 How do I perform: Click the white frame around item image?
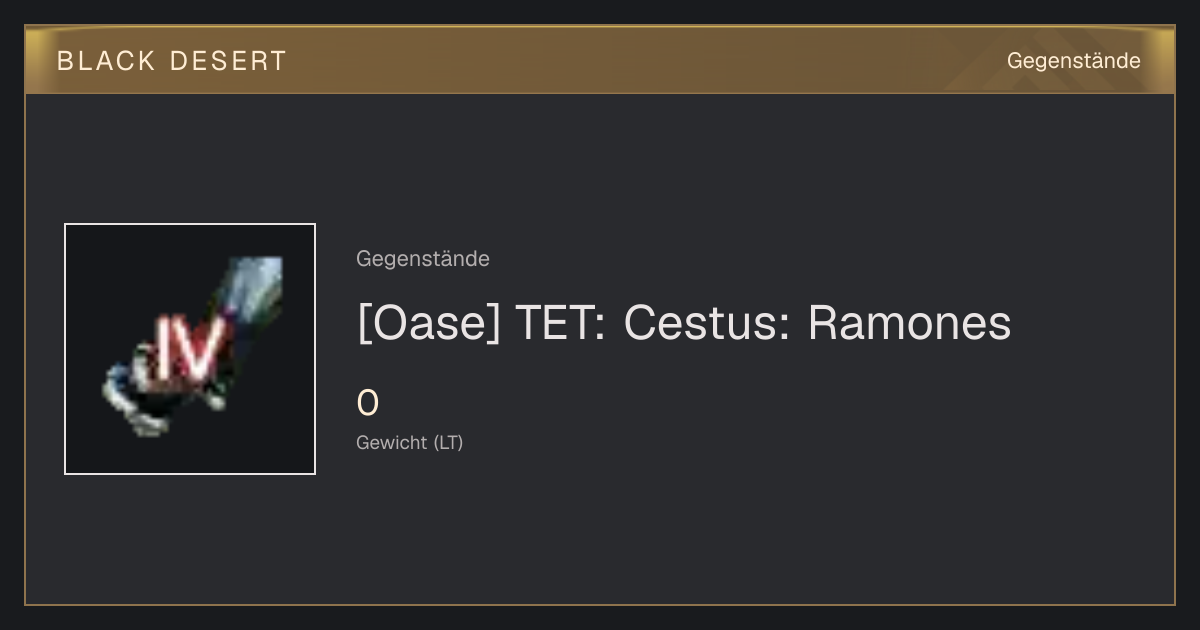pyautogui.click(x=190, y=349)
